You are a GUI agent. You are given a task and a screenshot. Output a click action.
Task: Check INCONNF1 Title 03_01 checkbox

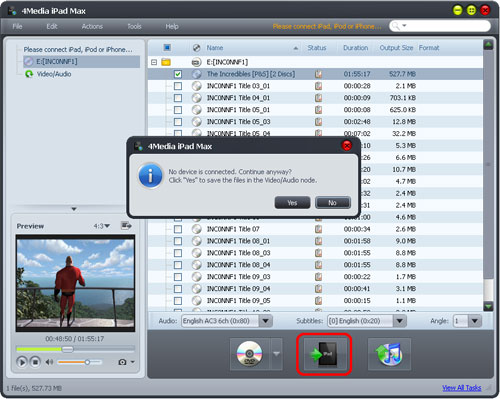[x=178, y=86]
